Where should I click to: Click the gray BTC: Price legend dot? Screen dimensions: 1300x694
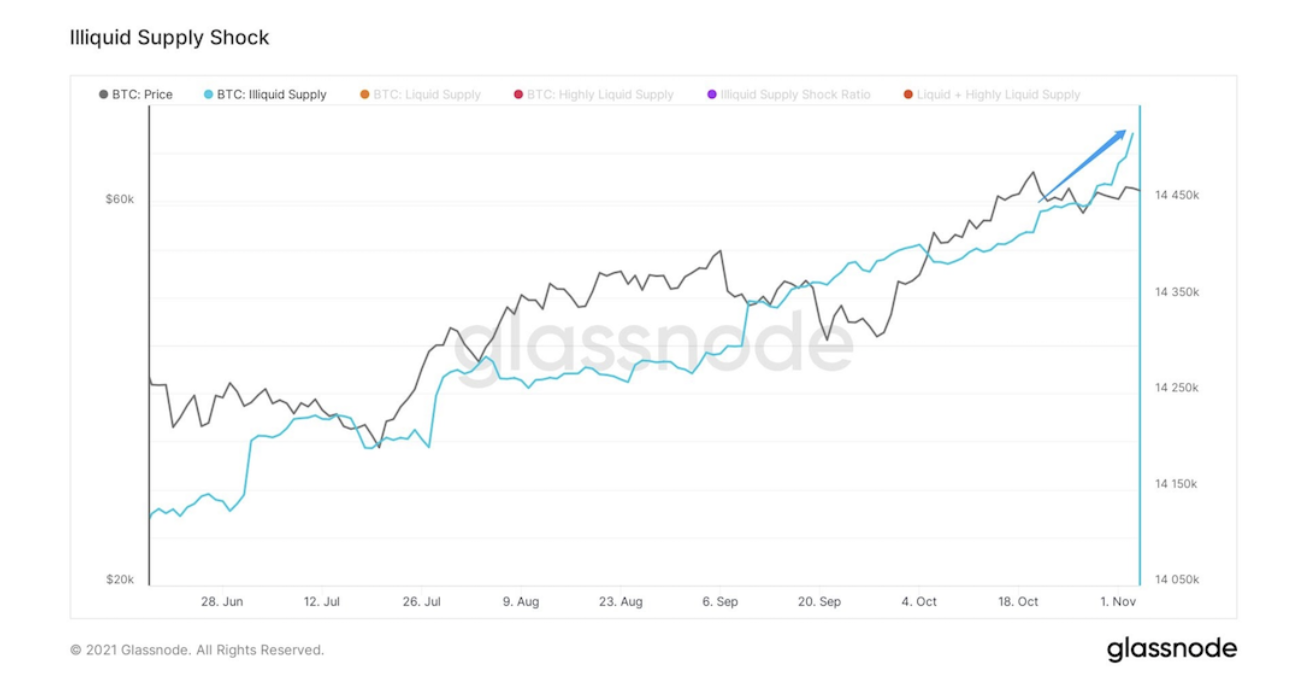pos(104,95)
